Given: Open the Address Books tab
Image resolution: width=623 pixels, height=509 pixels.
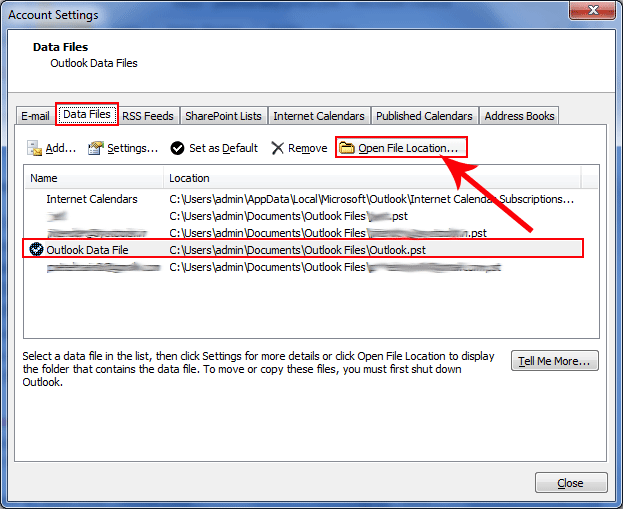Looking at the screenshot, I should pyautogui.click(x=519, y=116).
